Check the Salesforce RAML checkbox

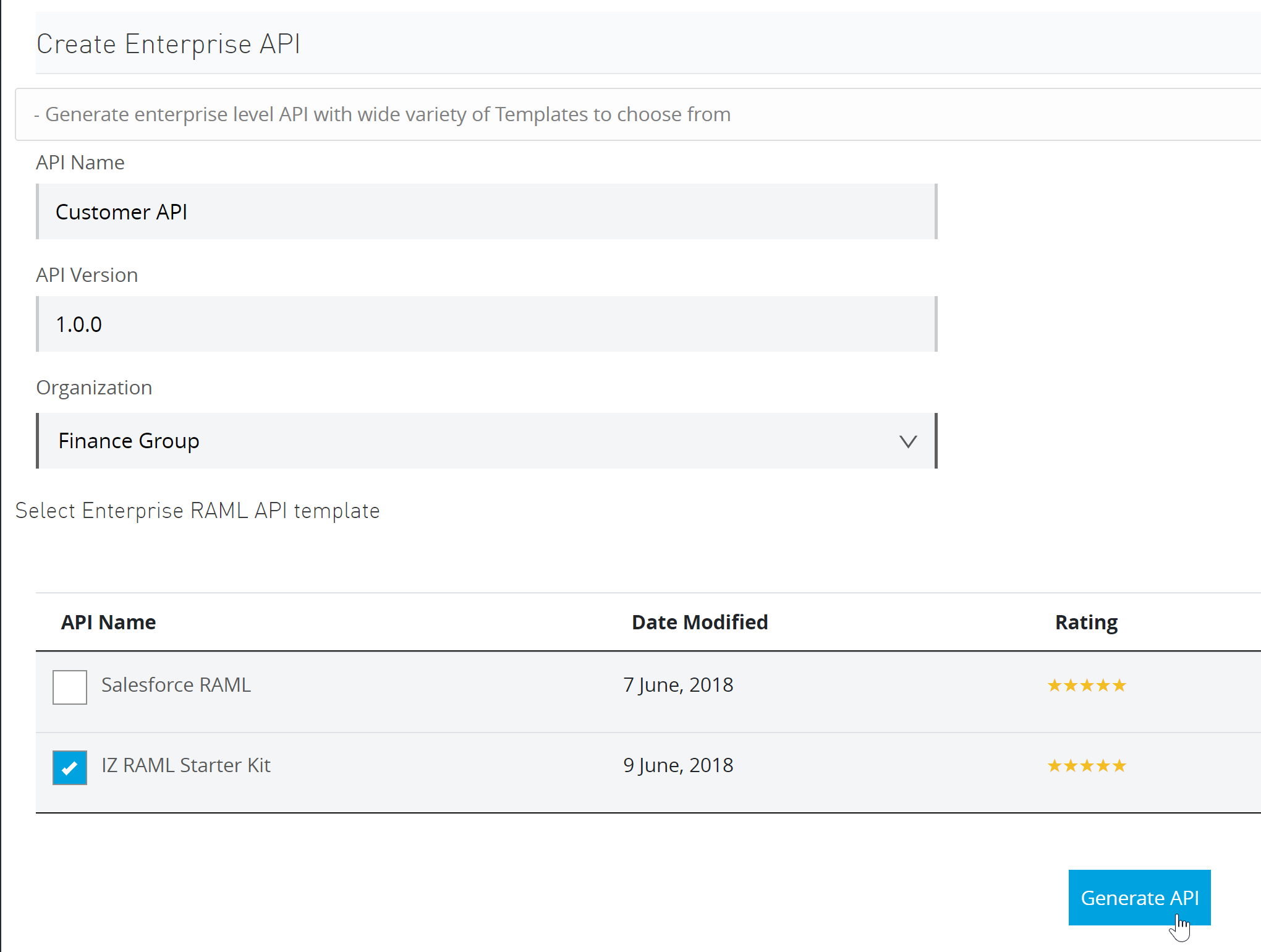pyautogui.click(x=70, y=687)
